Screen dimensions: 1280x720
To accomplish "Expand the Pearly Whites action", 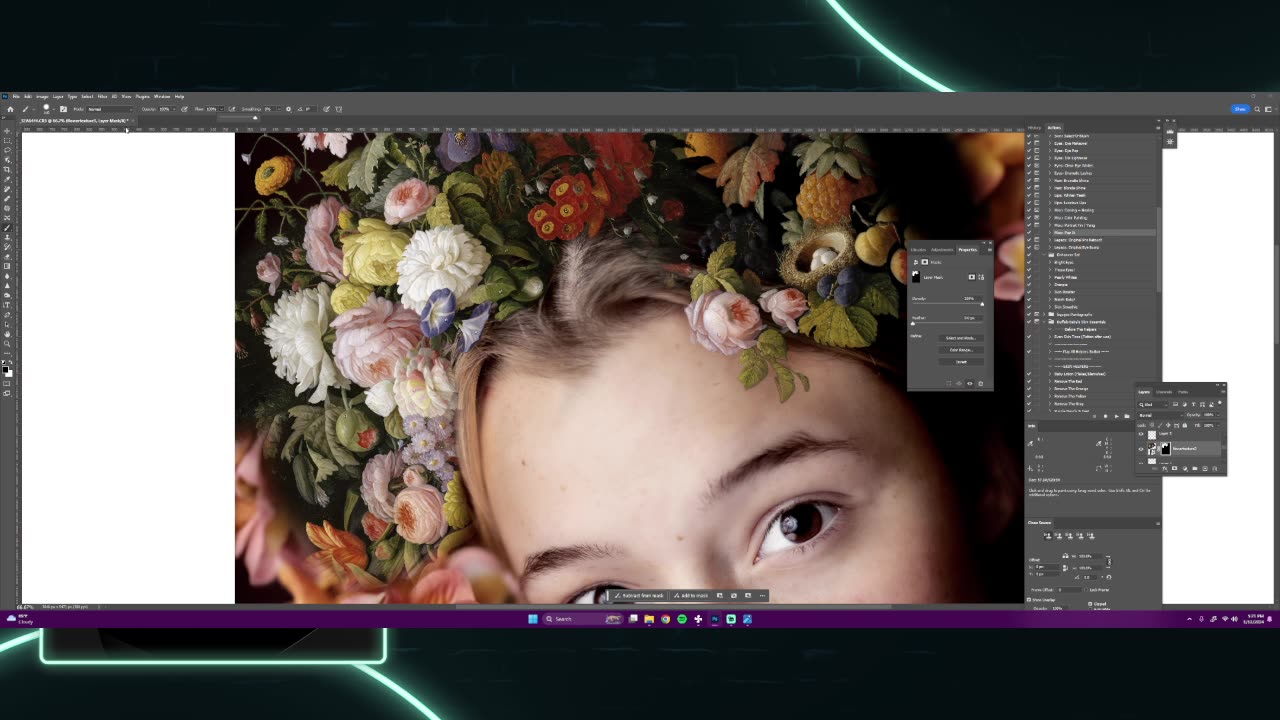I will click(1050, 277).
